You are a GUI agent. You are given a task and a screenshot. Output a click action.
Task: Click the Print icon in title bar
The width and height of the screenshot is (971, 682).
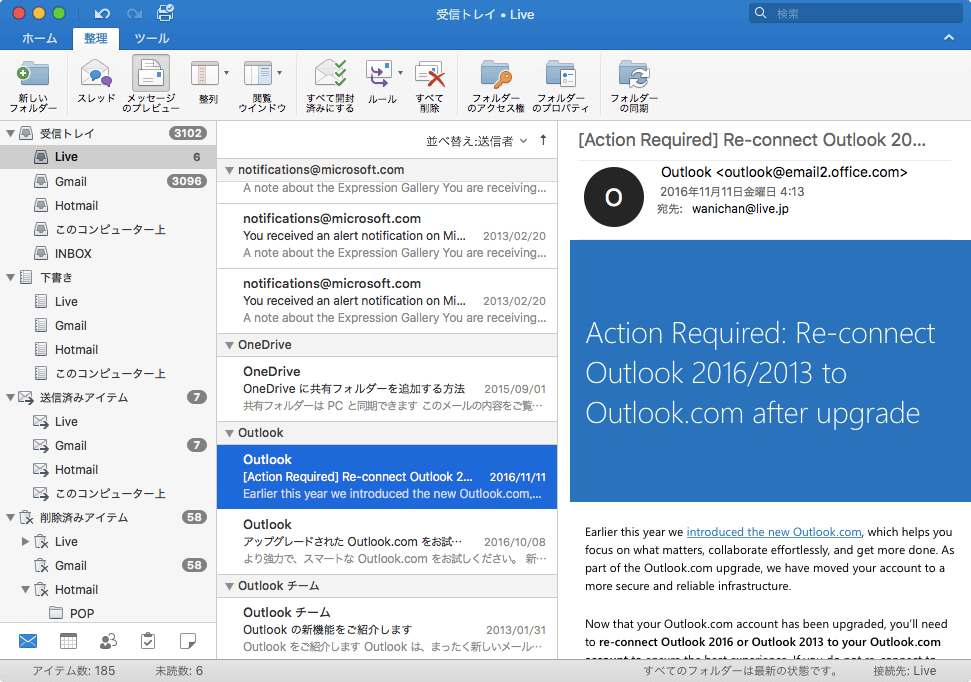[x=165, y=13]
